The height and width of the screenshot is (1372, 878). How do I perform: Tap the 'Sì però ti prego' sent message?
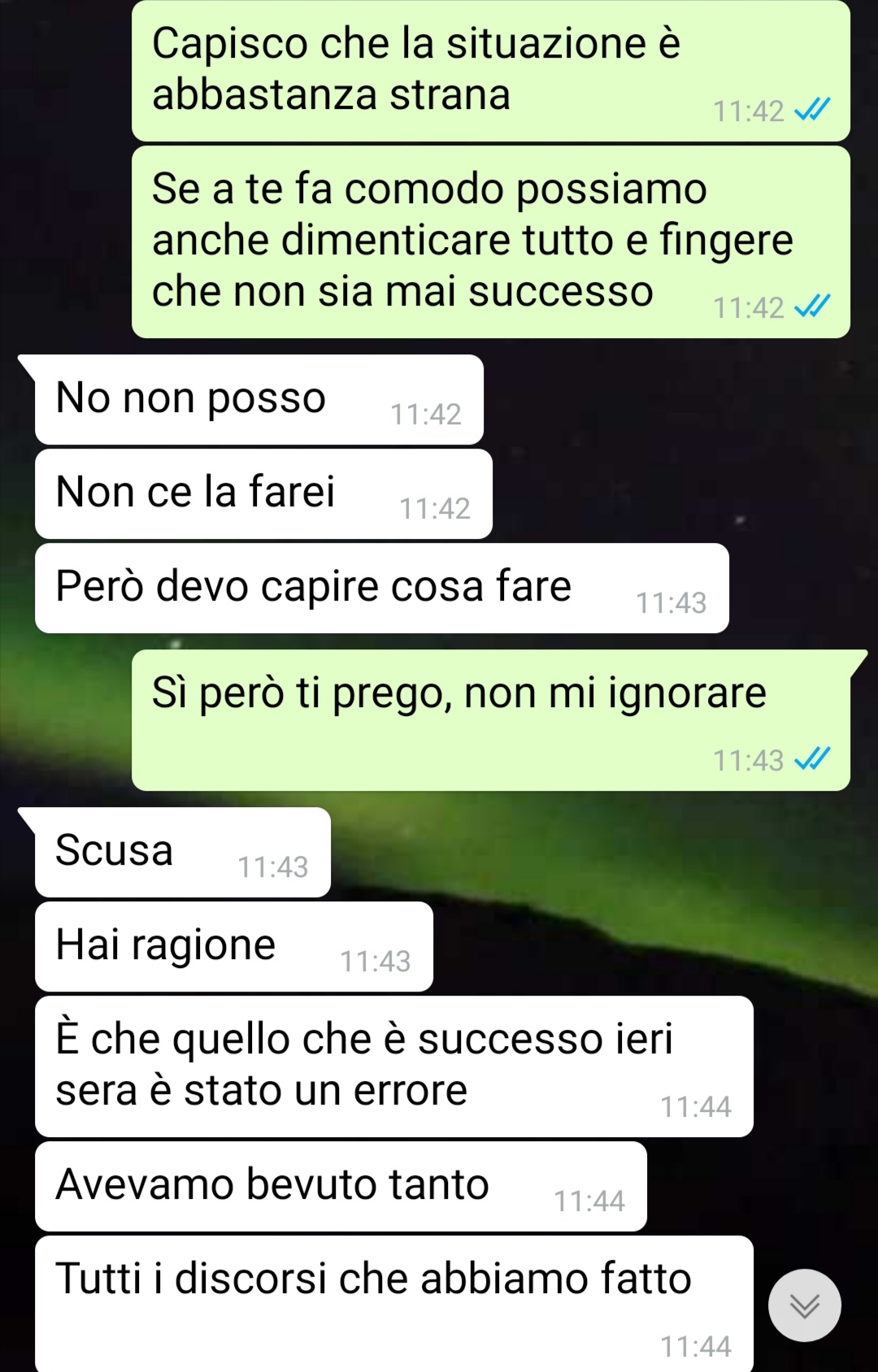tap(491, 720)
